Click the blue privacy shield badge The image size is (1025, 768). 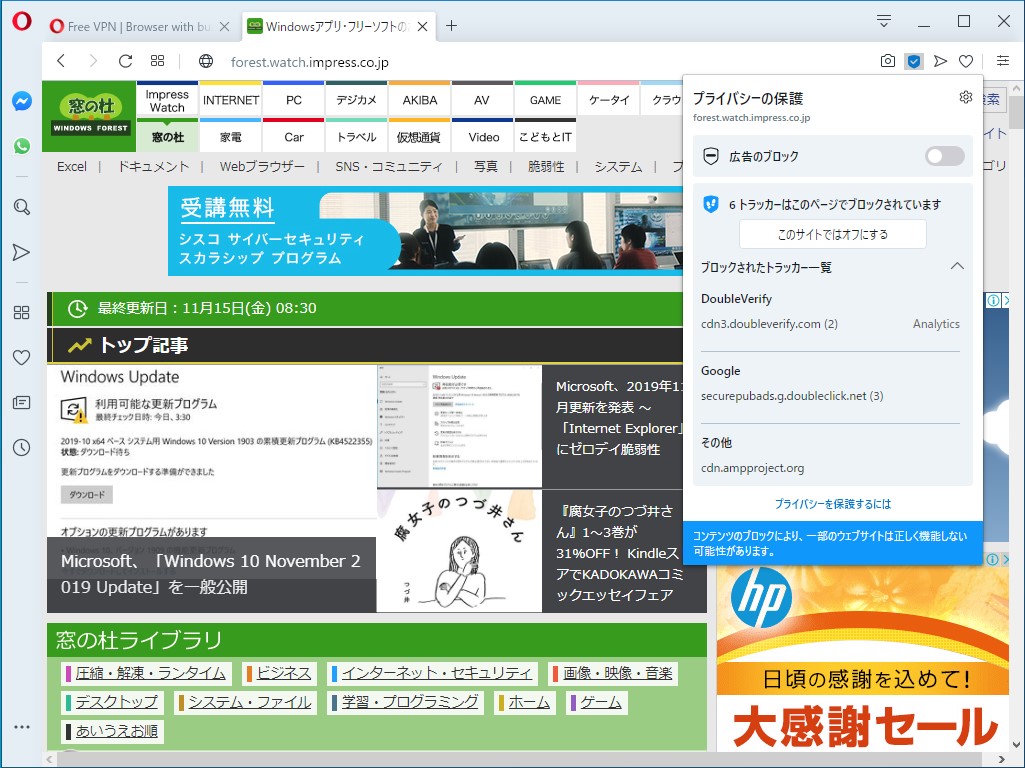[x=913, y=61]
